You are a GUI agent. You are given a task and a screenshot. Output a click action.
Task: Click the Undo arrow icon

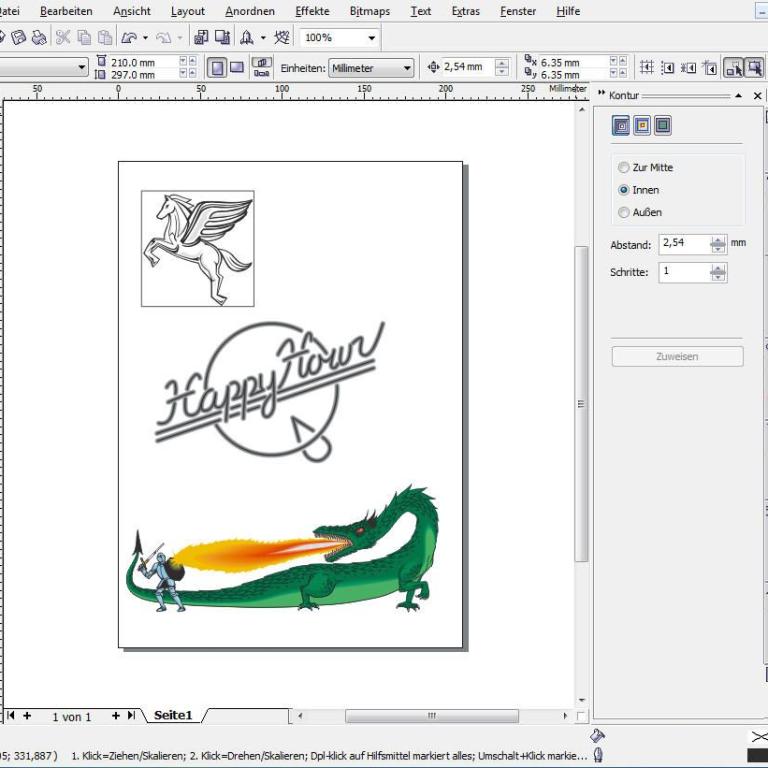coord(129,38)
